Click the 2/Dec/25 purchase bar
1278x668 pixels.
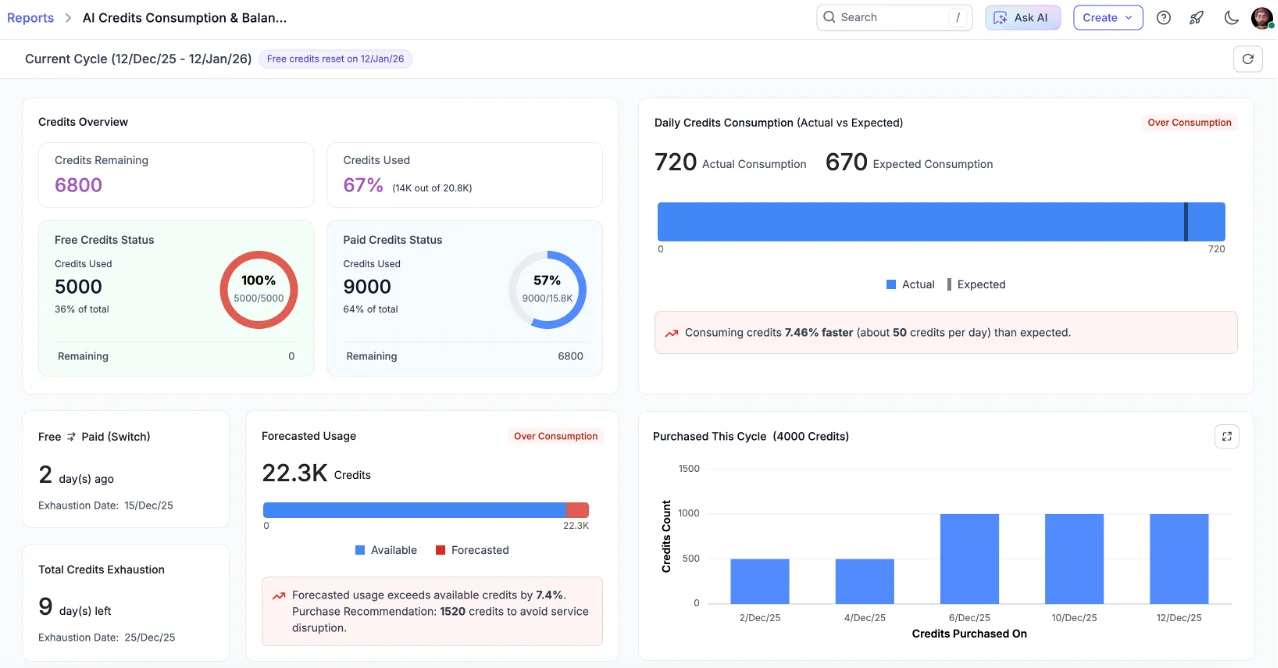(760, 581)
